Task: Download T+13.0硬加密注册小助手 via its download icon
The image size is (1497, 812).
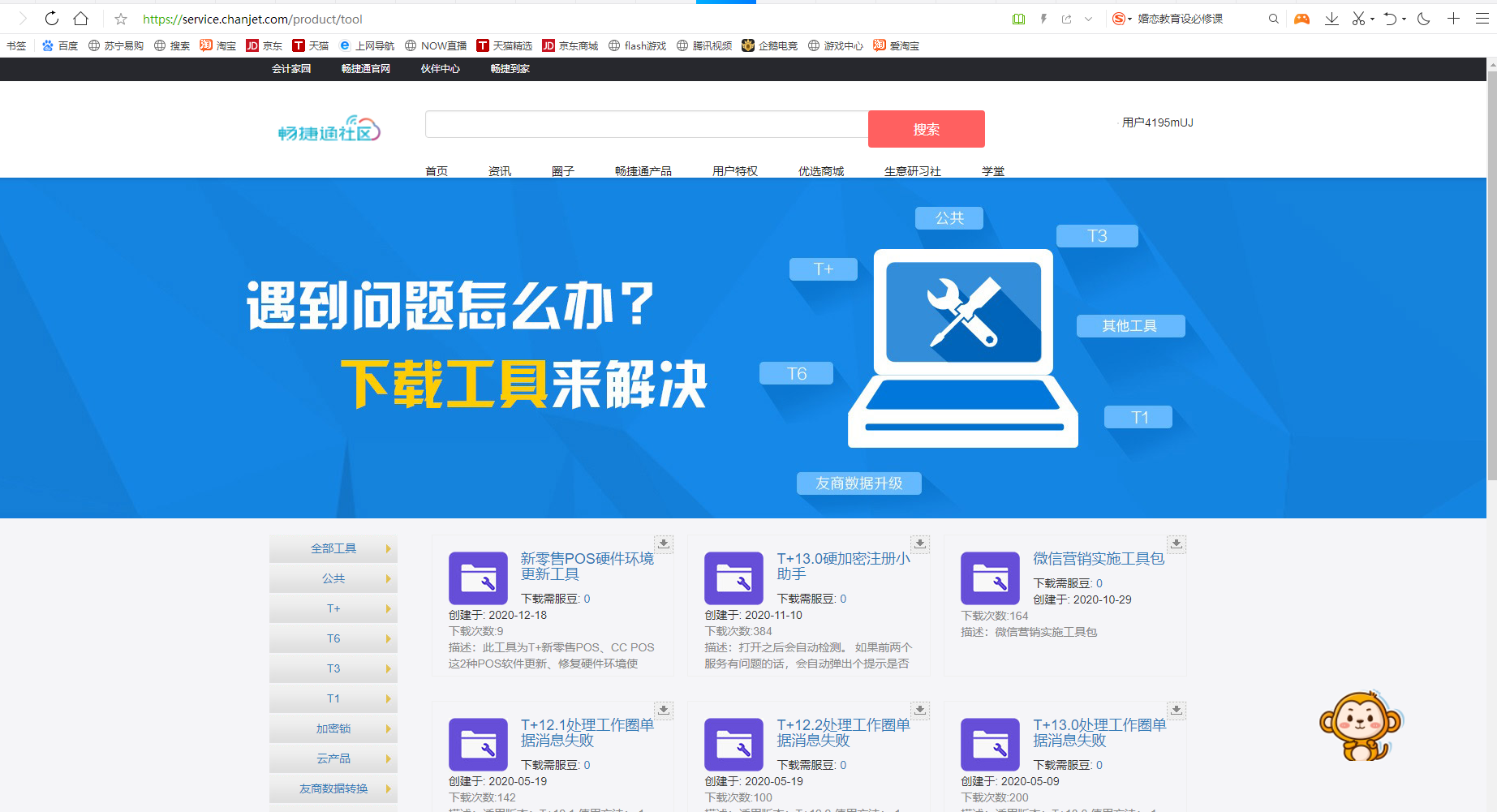Action: point(920,543)
